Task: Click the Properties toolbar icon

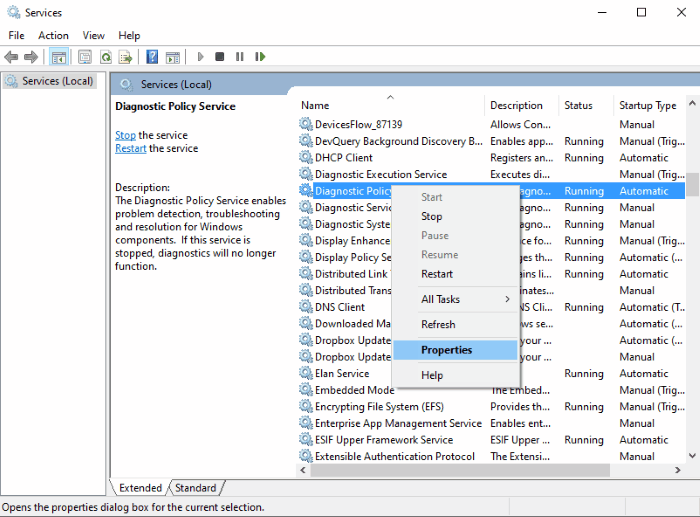Action: (85, 57)
